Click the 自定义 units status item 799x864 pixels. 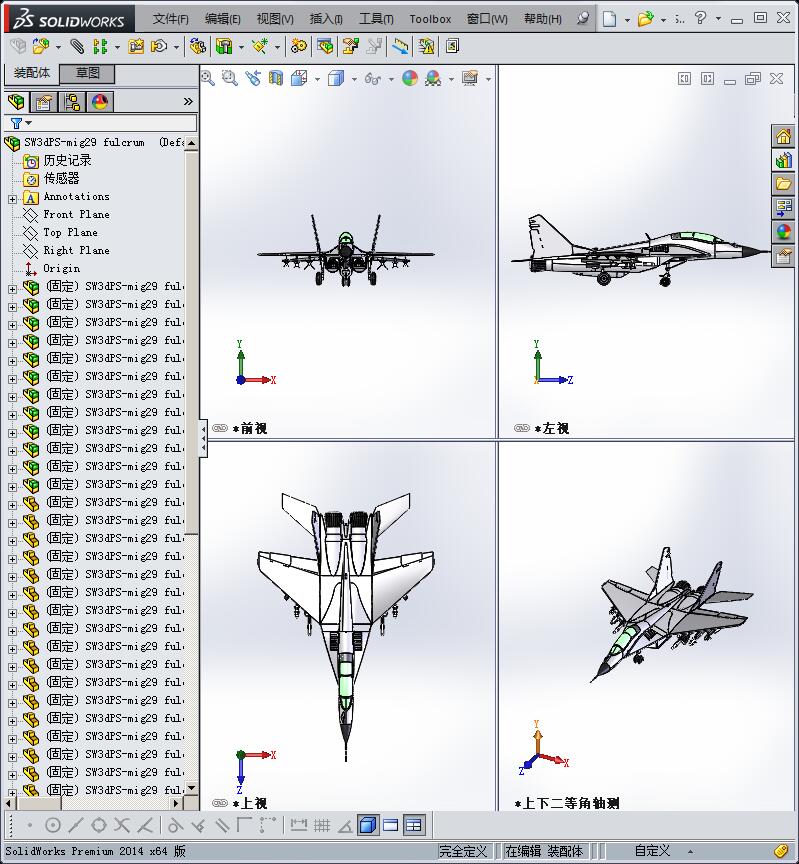pos(652,851)
